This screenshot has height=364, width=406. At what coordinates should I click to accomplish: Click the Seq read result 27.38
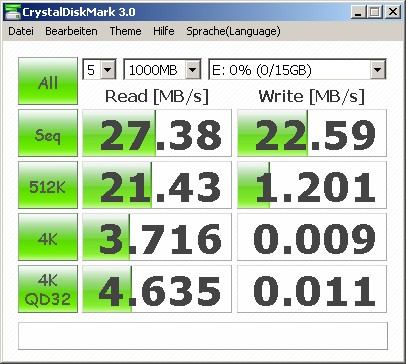tap(157, 133)
